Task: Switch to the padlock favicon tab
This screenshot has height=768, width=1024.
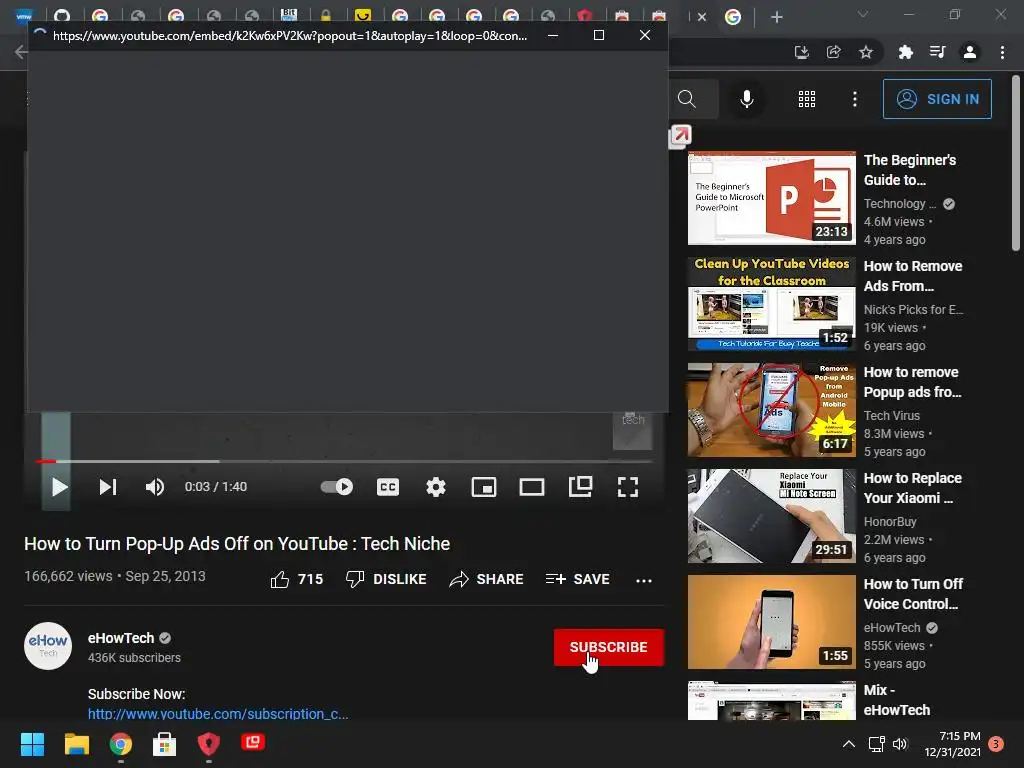Action: [x=325, y=16]
